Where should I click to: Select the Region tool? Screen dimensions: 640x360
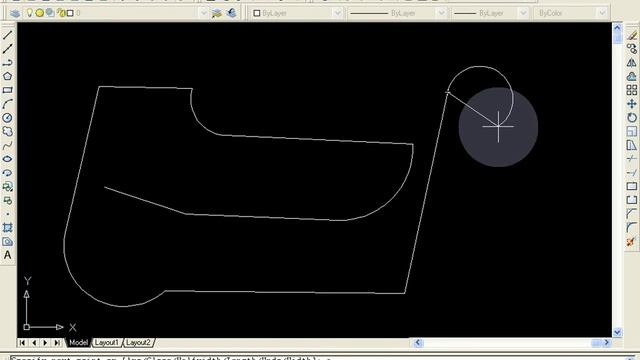click(7, 242)
